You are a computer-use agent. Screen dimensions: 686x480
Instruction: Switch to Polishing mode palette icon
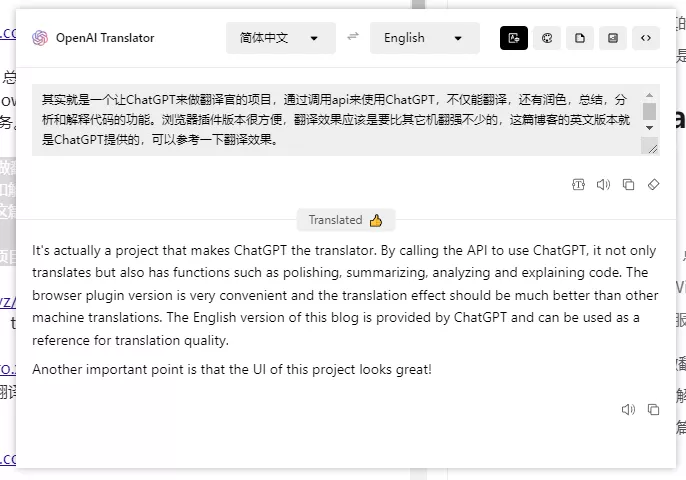tap(547, 38)
